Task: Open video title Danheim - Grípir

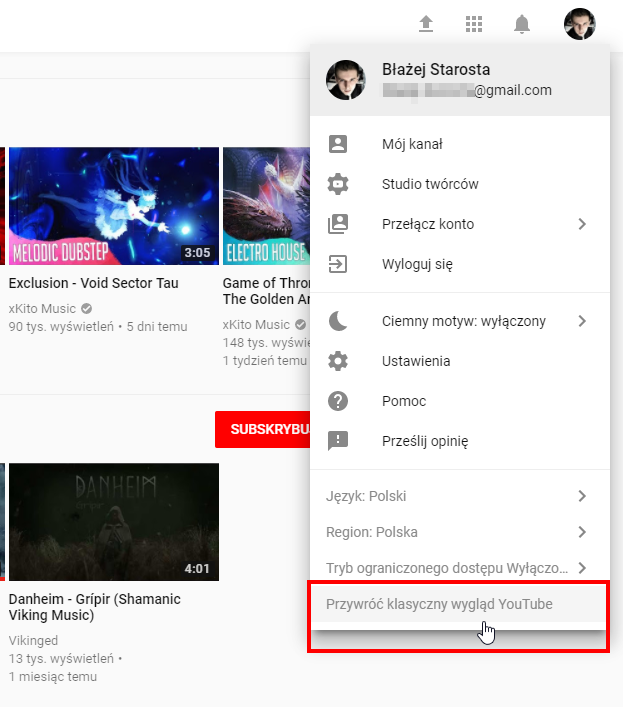Action: coord(94,607)
